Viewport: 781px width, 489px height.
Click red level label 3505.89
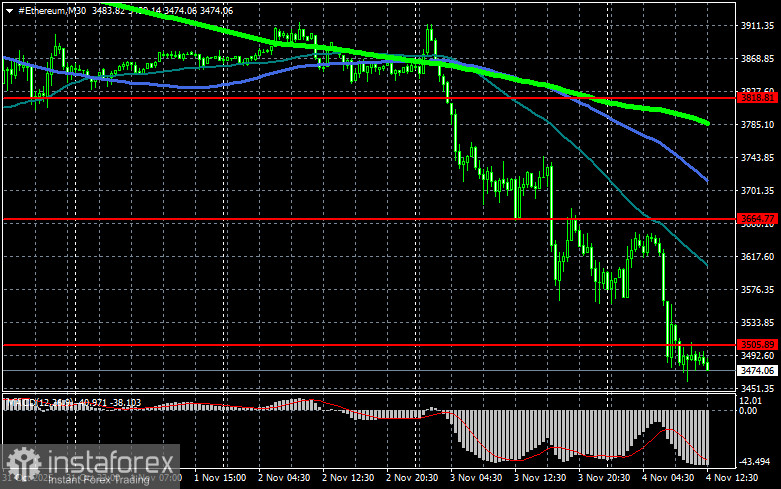coord(758,345)
